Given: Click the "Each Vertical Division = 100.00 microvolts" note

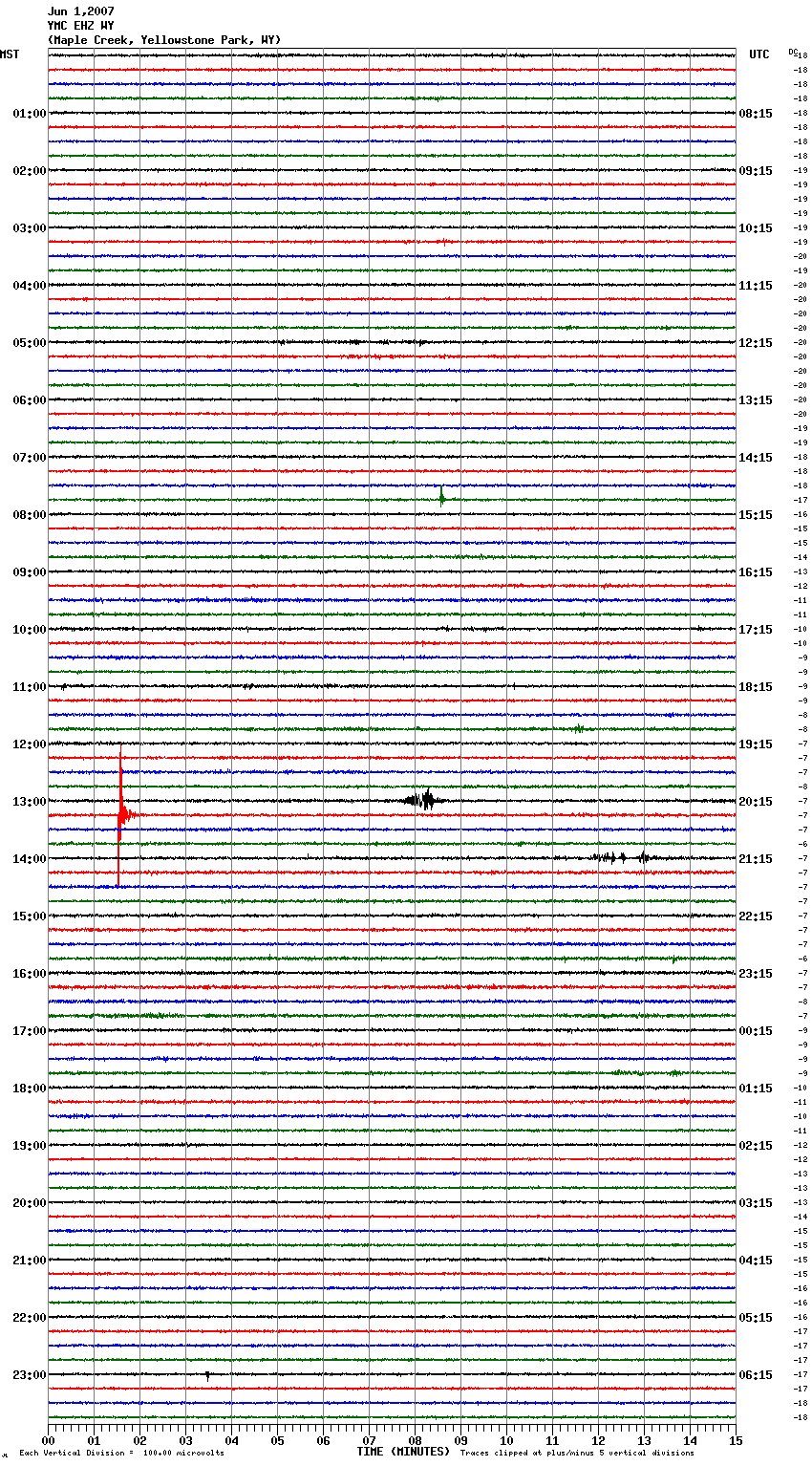Looking at the screenshot, I should 121,1453.
